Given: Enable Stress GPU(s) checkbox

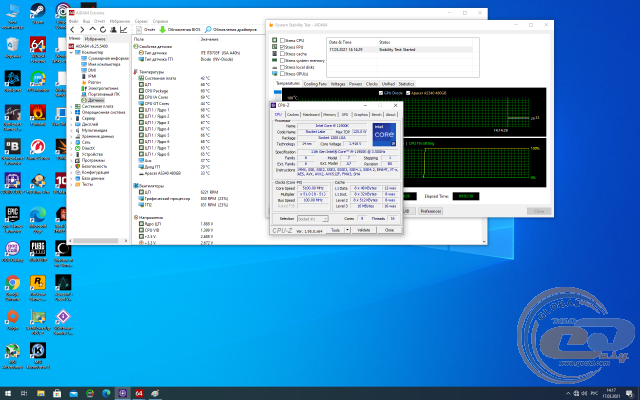Looking at the screenshot, I should pos(282,74).
